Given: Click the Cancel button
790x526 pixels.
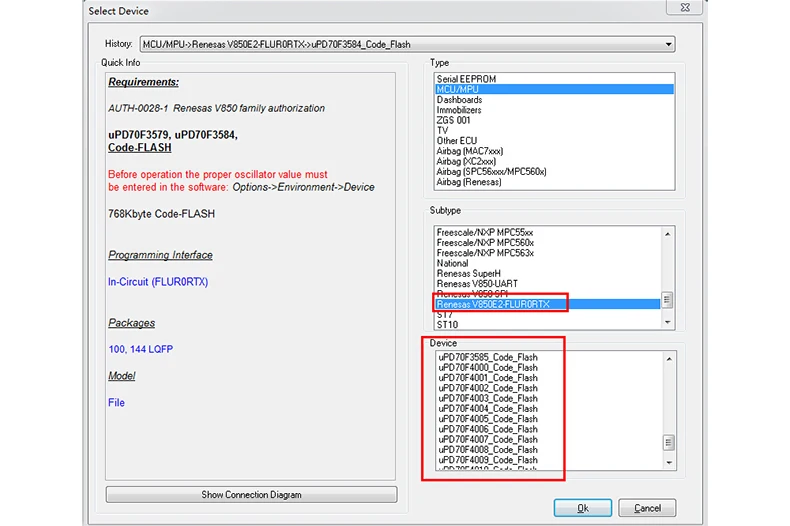Looking at the screenshot, I should [647, 508].
